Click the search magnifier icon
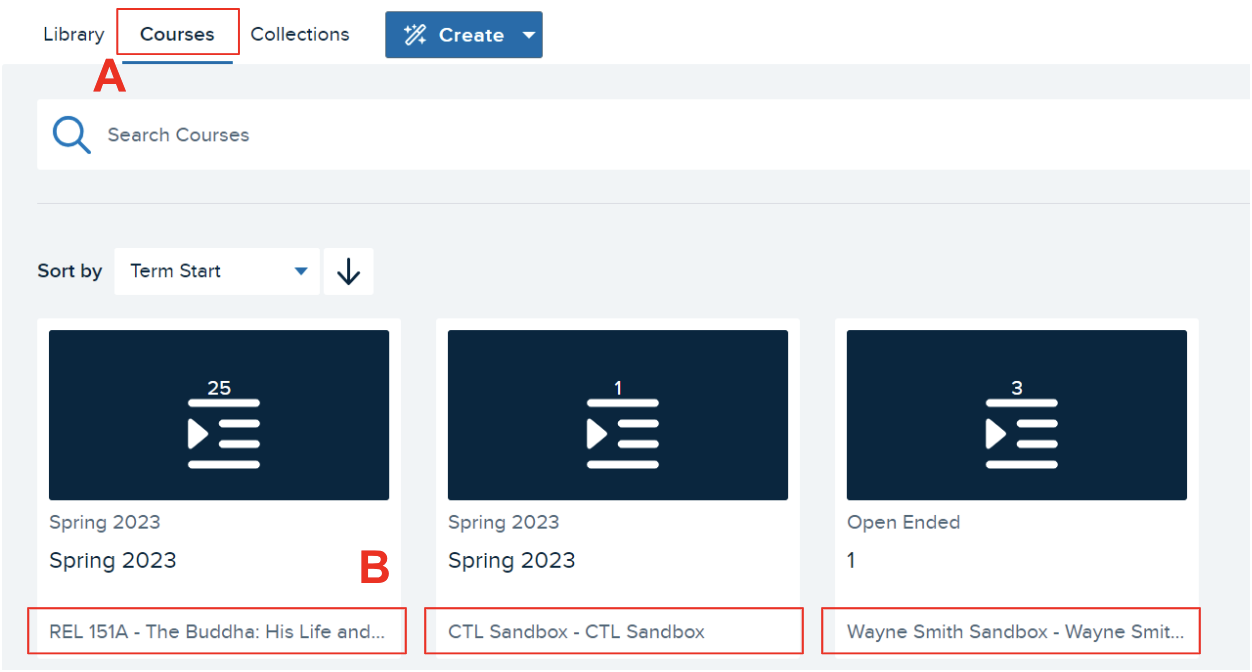 tap(71, 134)
